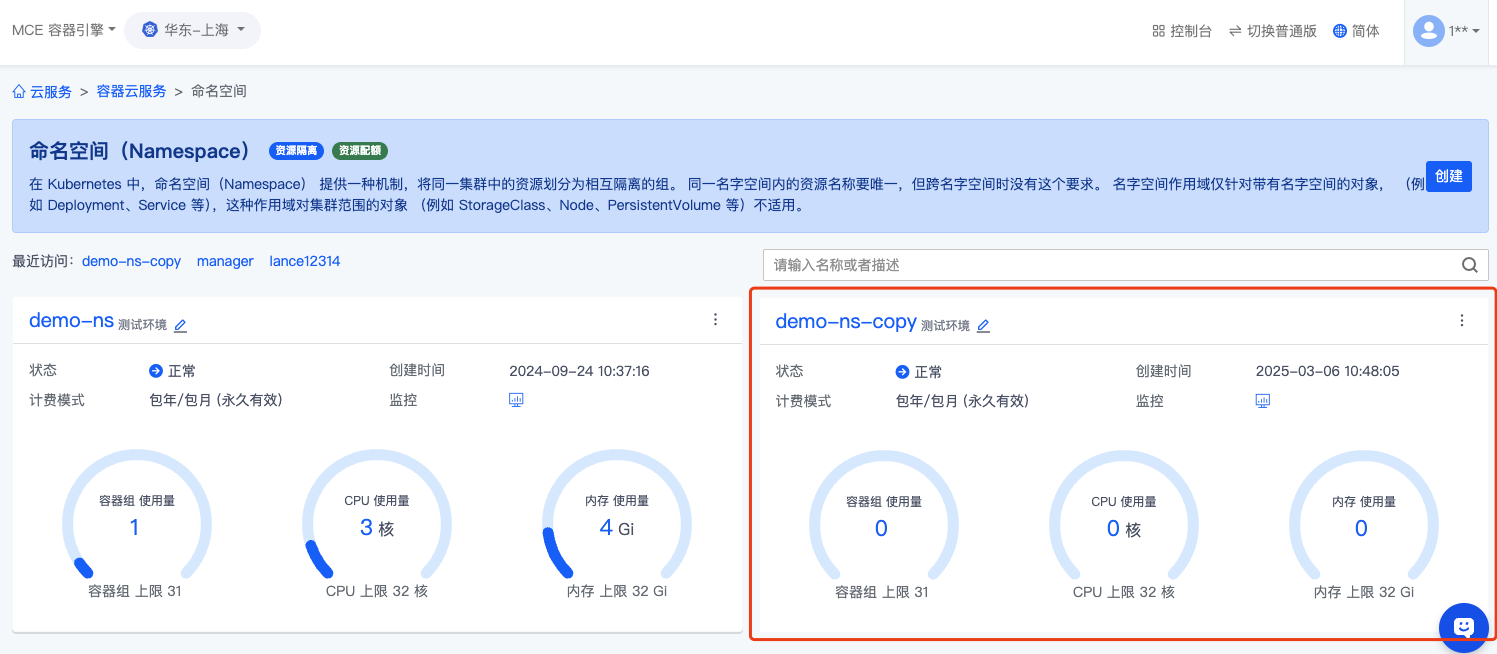Open the chat support floating icon

pyautogui.click(x=1463, y=626)
